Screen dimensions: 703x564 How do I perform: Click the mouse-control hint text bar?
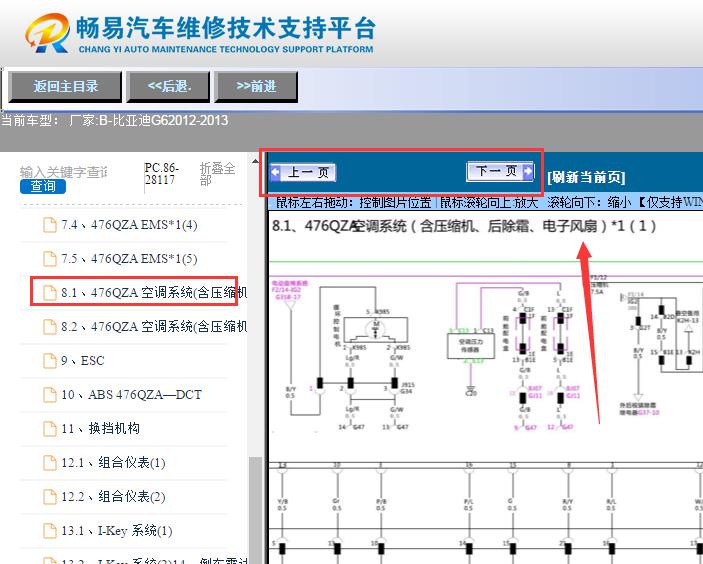485,203
